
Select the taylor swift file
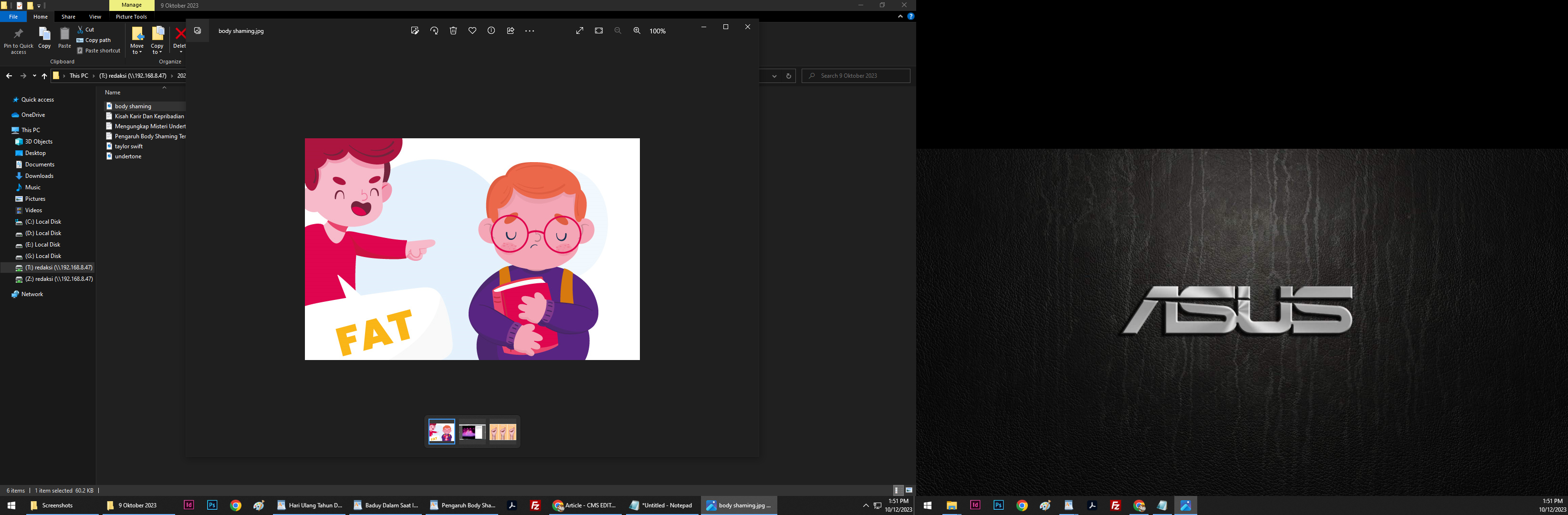coord(128,146)
